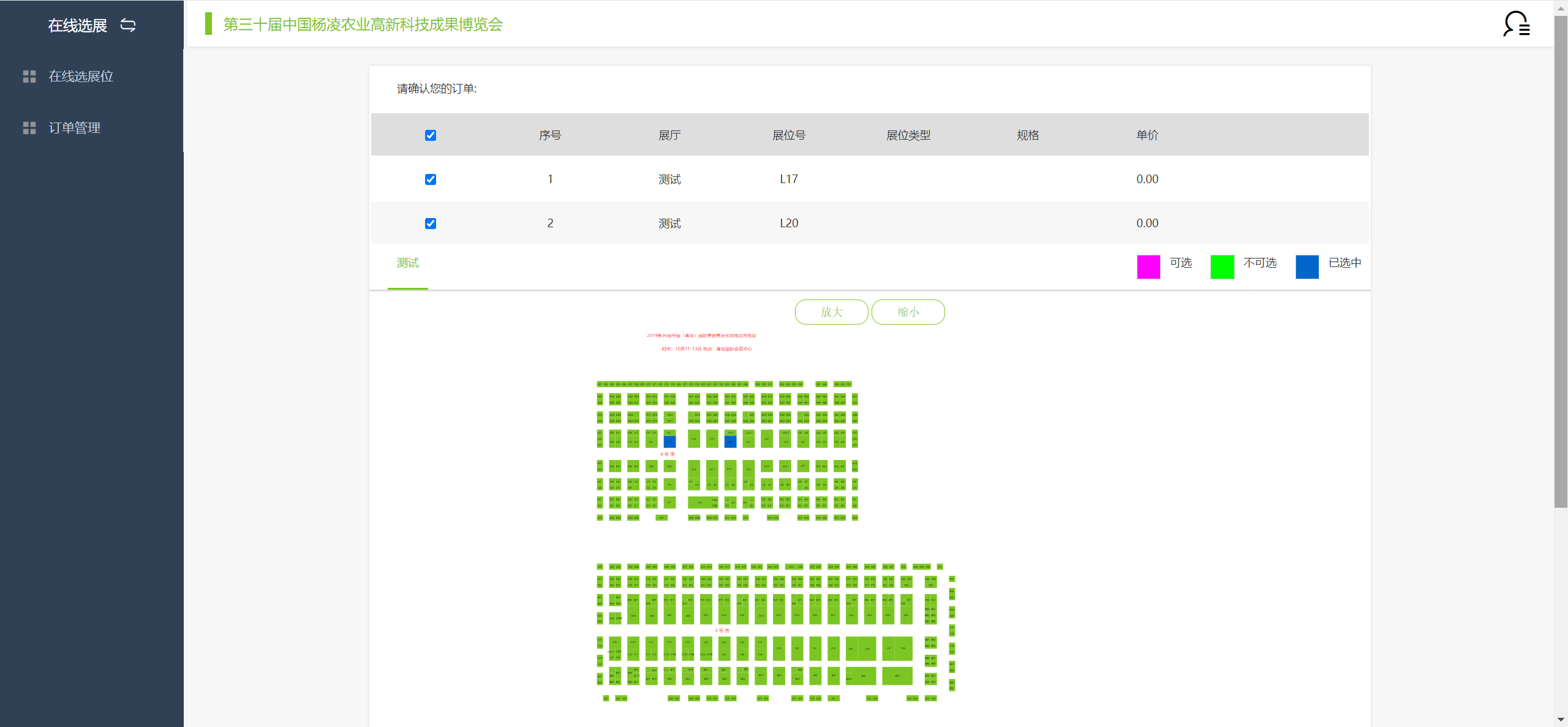The width and height of the screenshot is (1568, 727).
Task: Open 订单管理 menu item
Action: tap(74, 128)
